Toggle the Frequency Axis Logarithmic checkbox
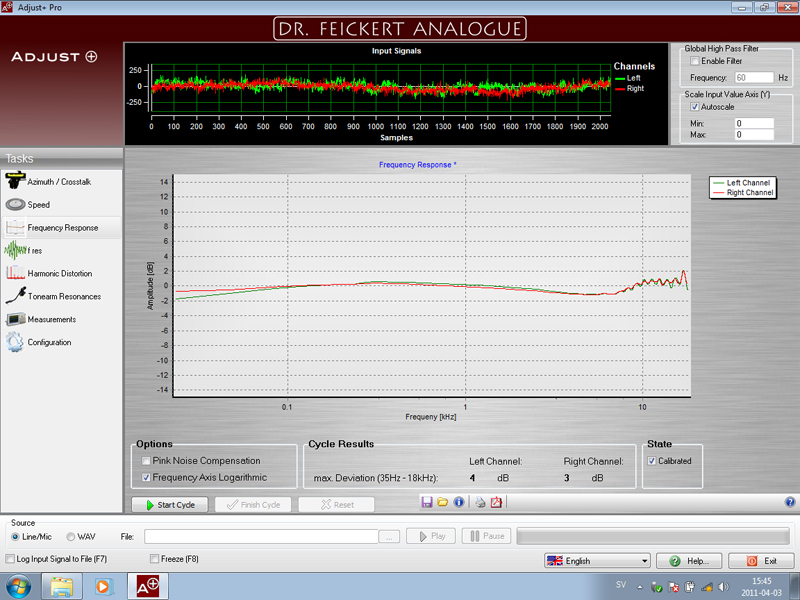This screenshot has height=600, width=800. [x=147, y=478]
